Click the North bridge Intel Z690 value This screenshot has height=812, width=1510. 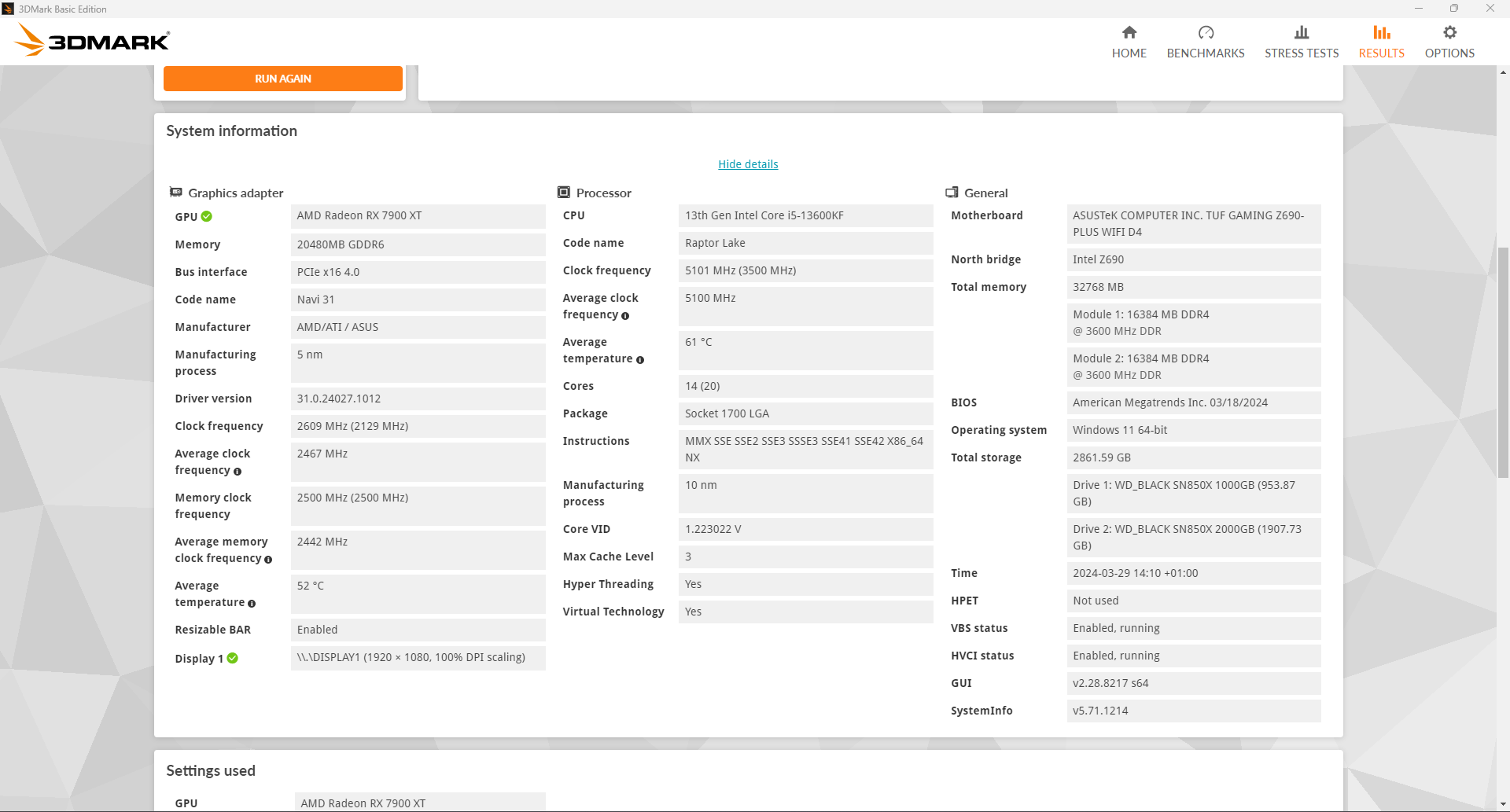1193,259
